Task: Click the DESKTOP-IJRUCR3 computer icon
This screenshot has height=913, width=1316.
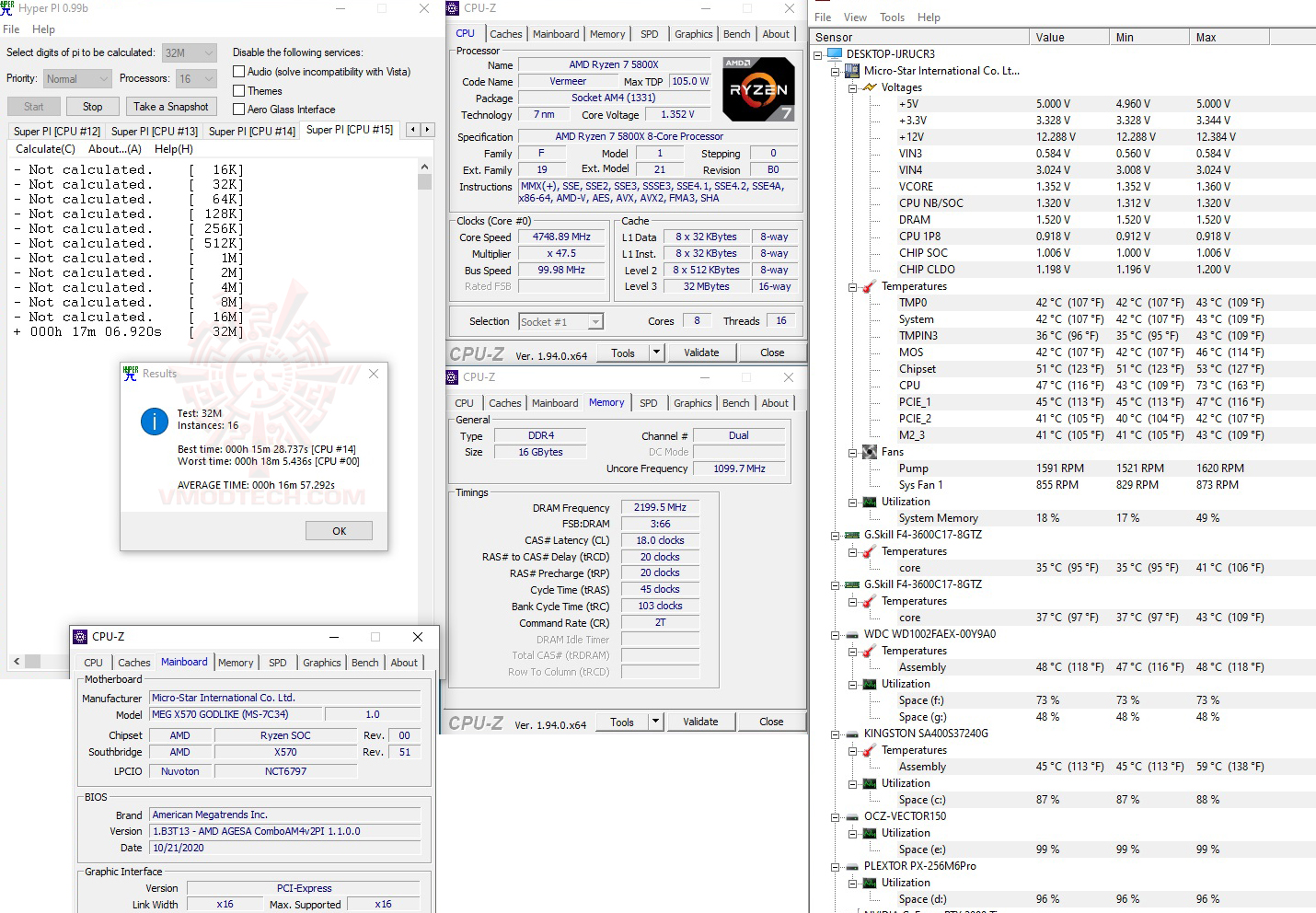Action: (835, 54)
